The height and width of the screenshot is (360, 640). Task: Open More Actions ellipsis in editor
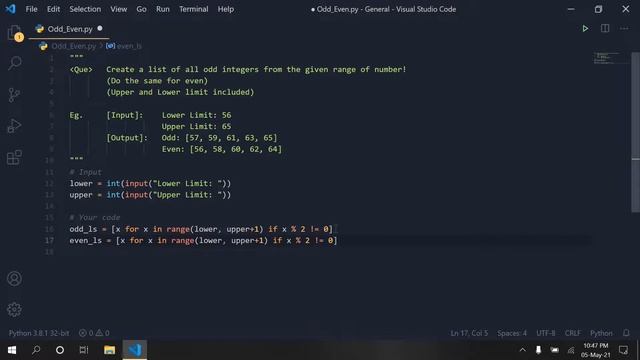point(624,29)
